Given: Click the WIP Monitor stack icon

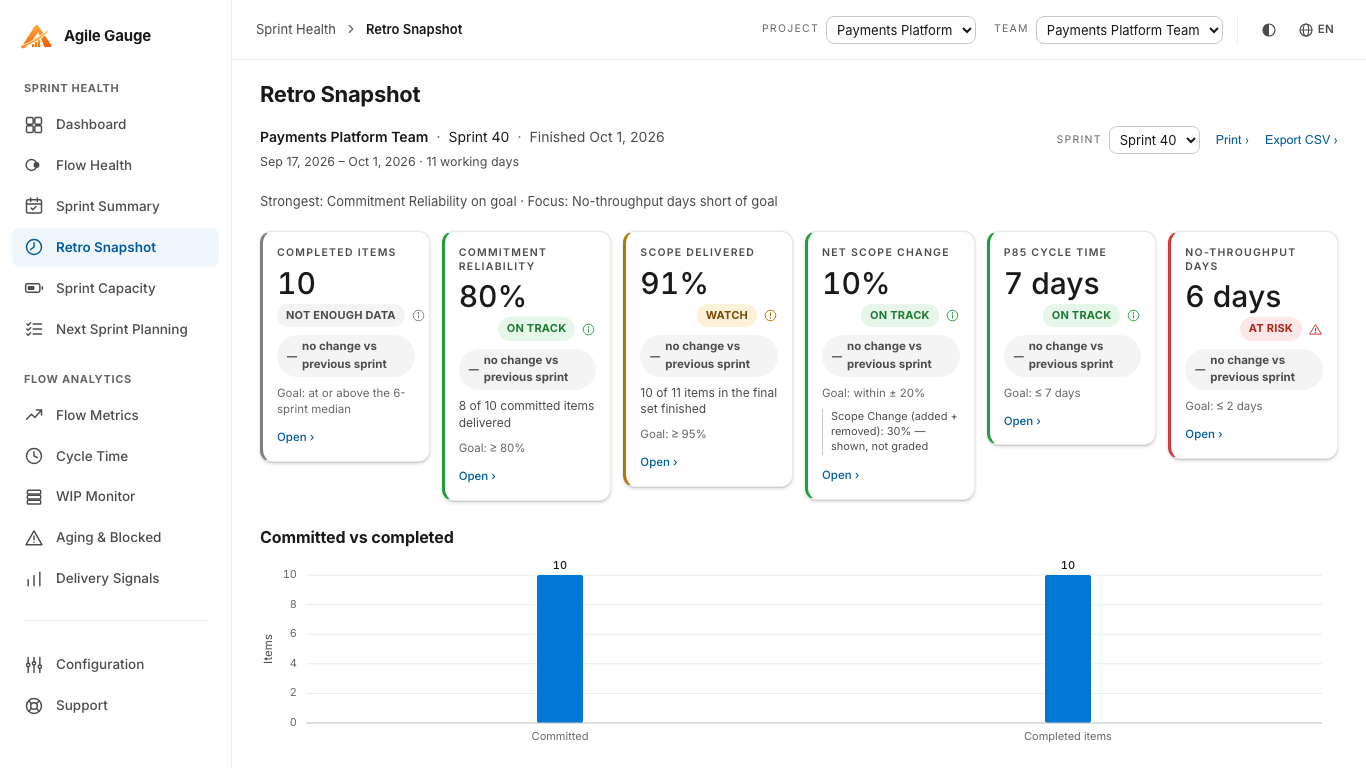Looking at the screenshot, I should point(34,497).
